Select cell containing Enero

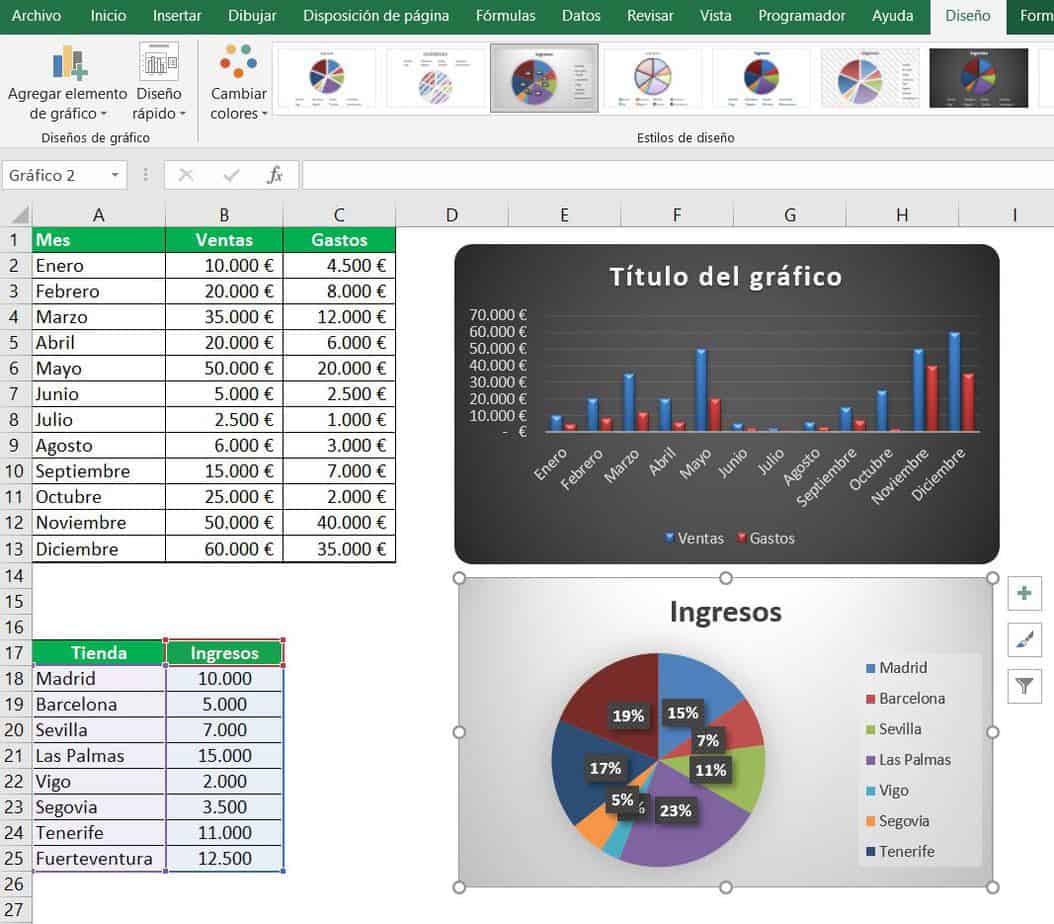tap(98, 265)
